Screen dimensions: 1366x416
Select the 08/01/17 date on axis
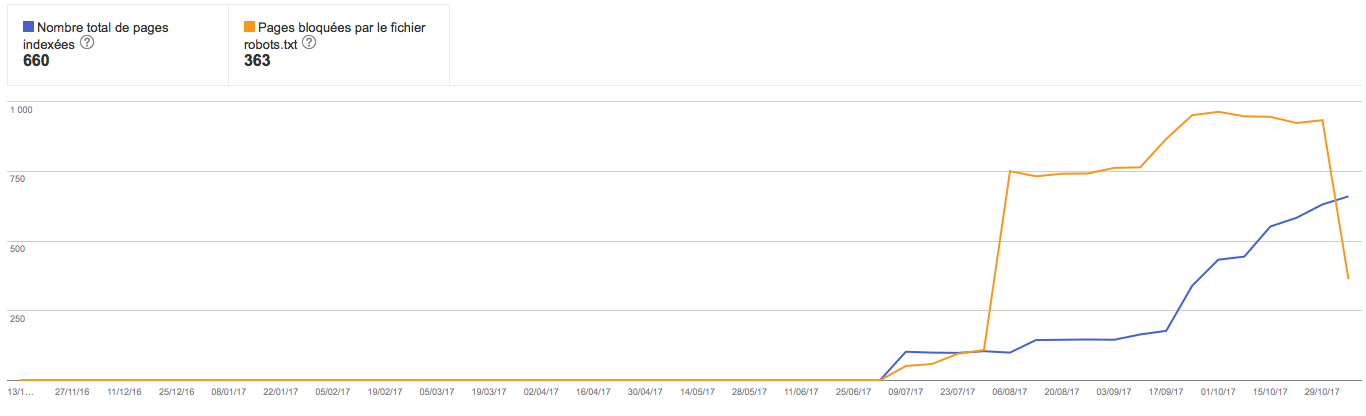coord(229,392)
